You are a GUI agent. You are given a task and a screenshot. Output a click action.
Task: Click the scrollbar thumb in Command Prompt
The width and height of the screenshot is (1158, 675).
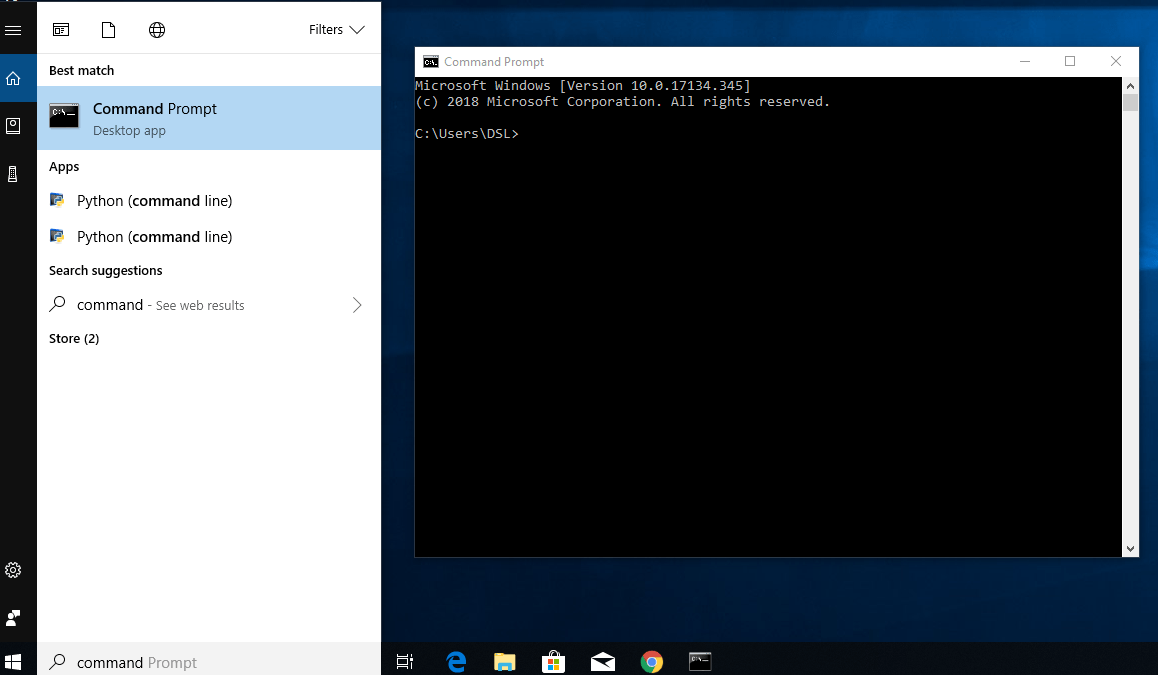click(x=1130, y=103)
